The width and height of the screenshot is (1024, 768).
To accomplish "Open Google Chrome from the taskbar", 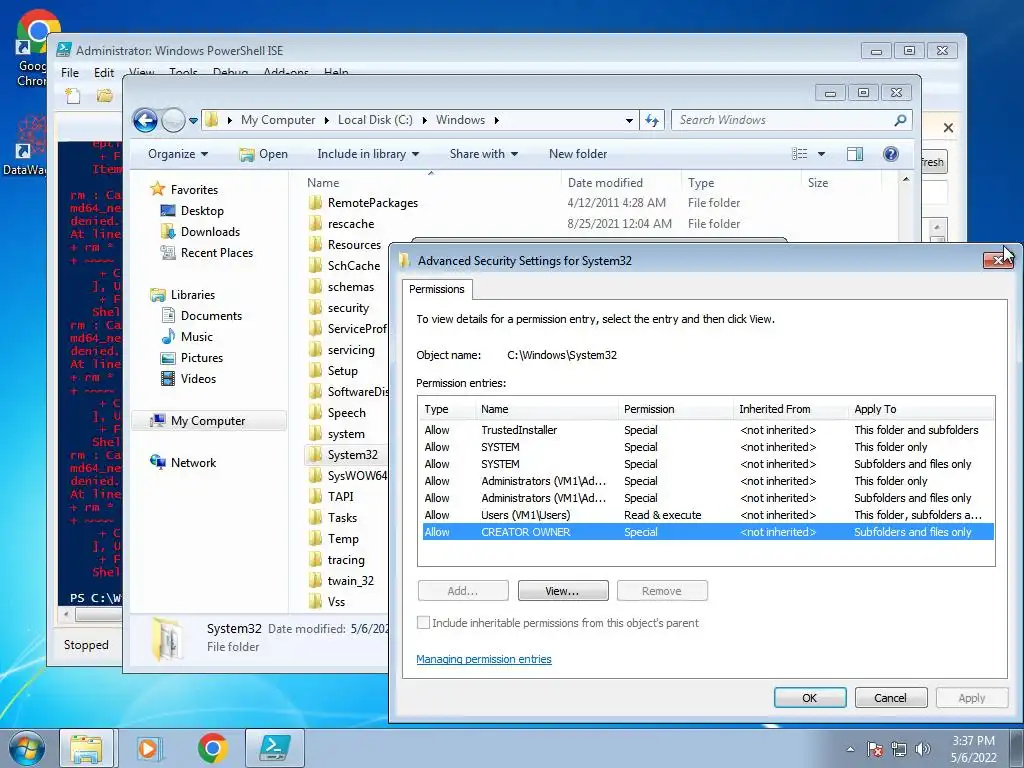I will point(212,748).
